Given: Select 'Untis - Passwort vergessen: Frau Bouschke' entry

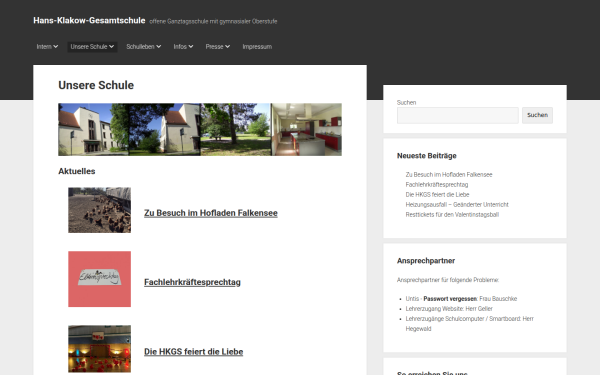Looking at the screenshot, I should pyautogui.click(x=461, y=298).
